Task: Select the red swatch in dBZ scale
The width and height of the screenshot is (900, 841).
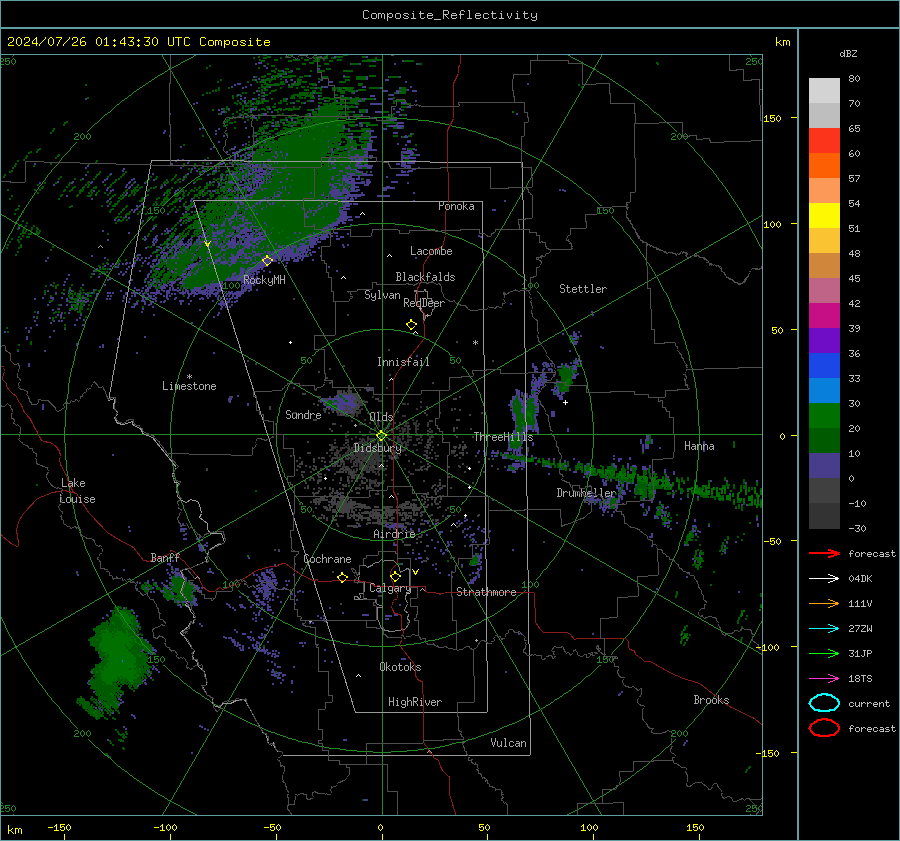Action: click(x=824, y=141)
